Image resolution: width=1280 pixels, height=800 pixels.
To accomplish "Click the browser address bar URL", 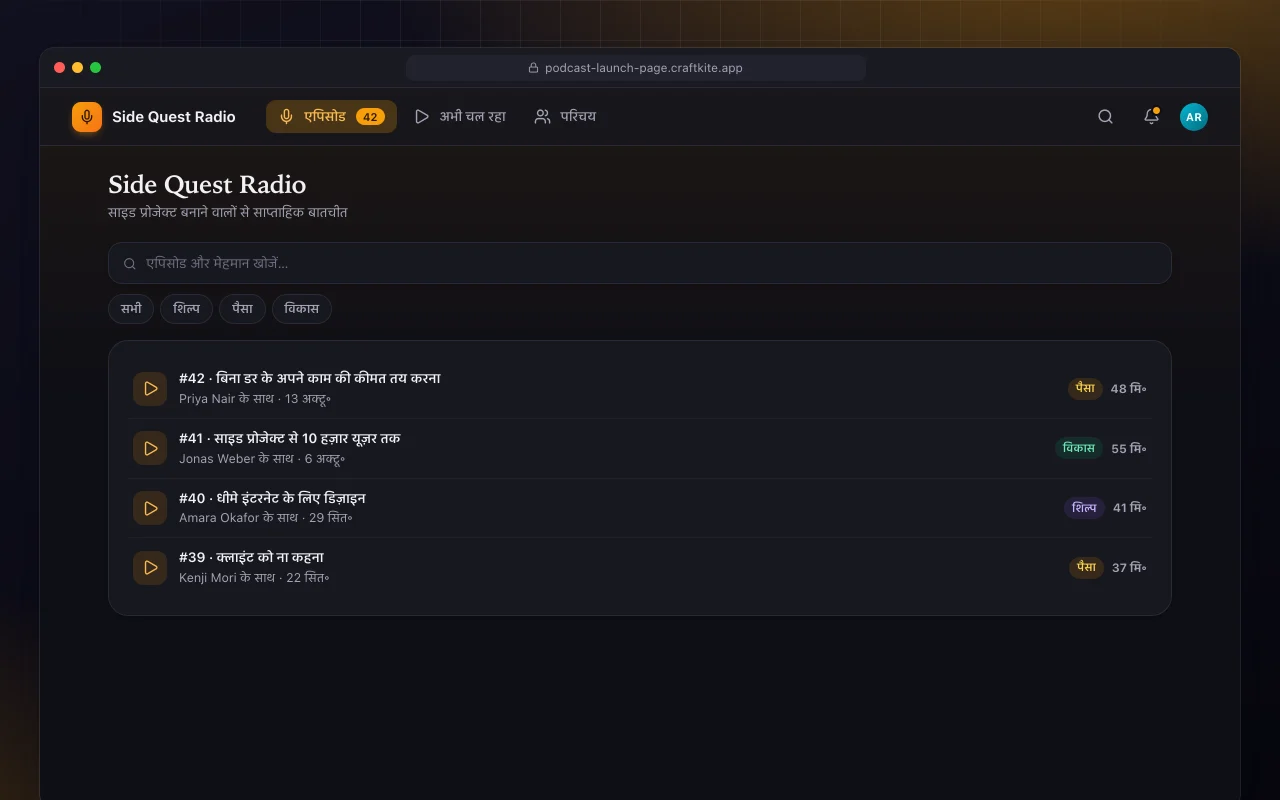I will [643, 68].
